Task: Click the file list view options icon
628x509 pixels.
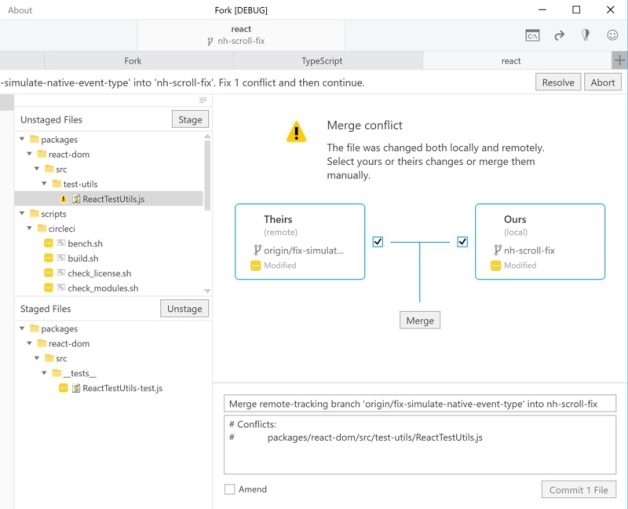Action: [x=203, y=100]
